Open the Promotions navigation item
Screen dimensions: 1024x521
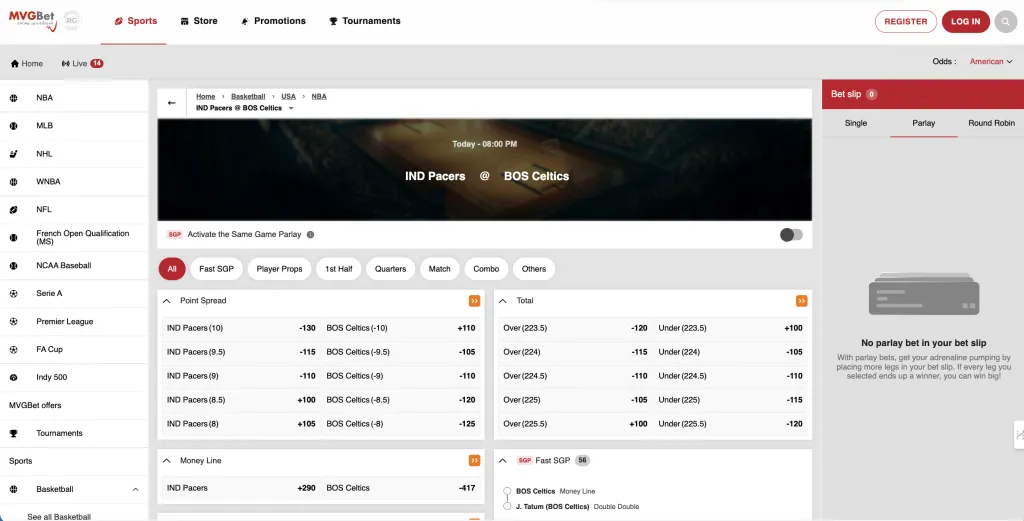pos(273,21)
